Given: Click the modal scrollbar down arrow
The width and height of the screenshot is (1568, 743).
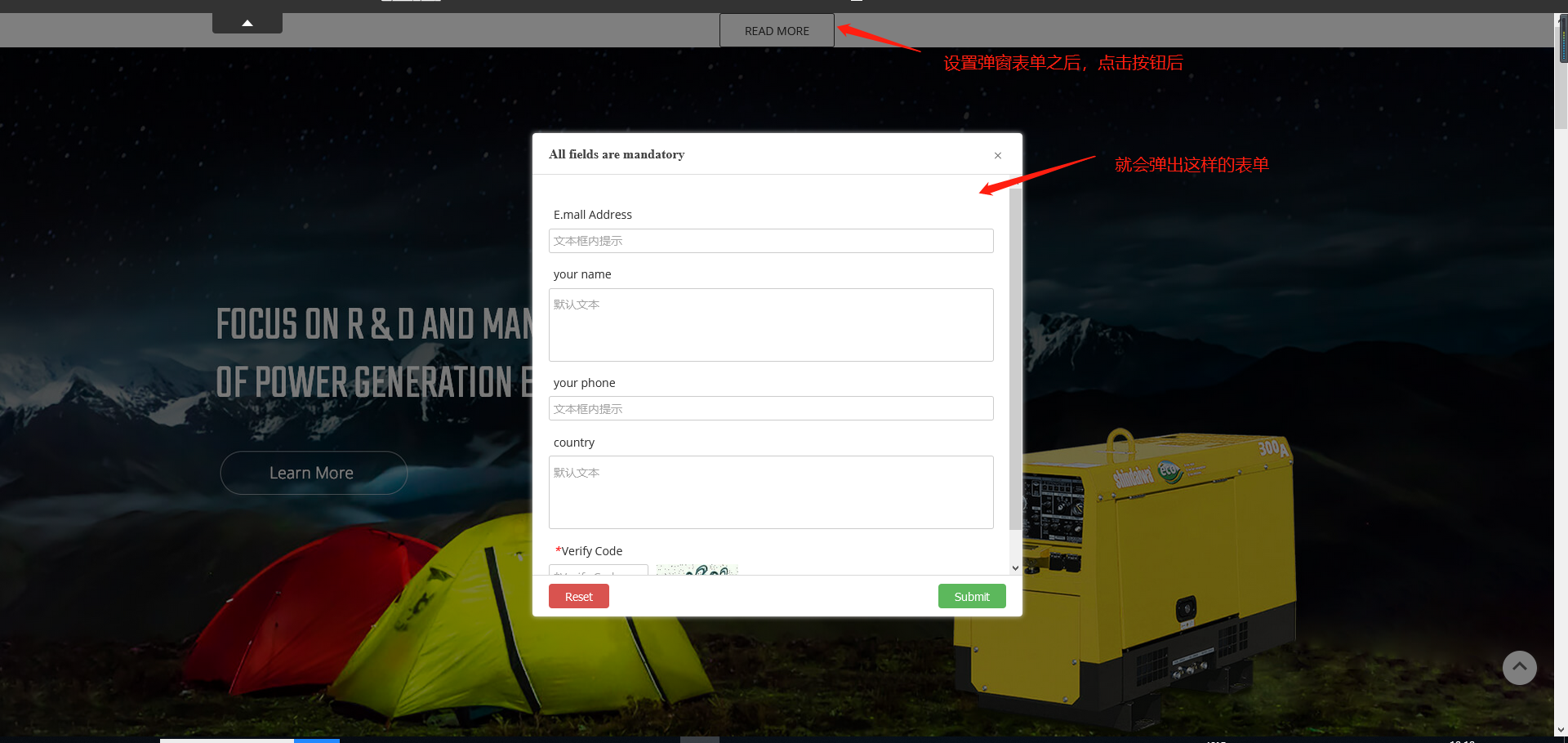Looking at the screenshot, I should 1015,568.
